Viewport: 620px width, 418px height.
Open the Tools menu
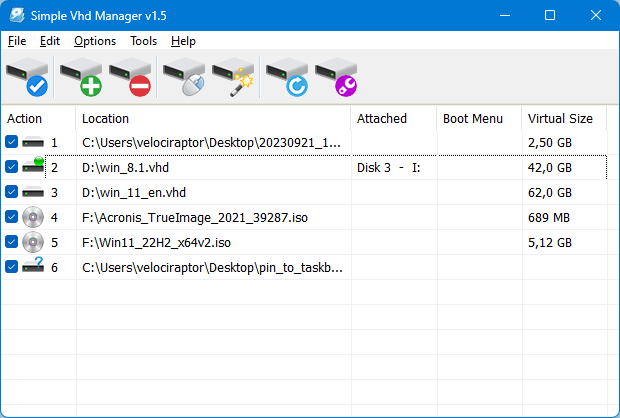[143, 41]
